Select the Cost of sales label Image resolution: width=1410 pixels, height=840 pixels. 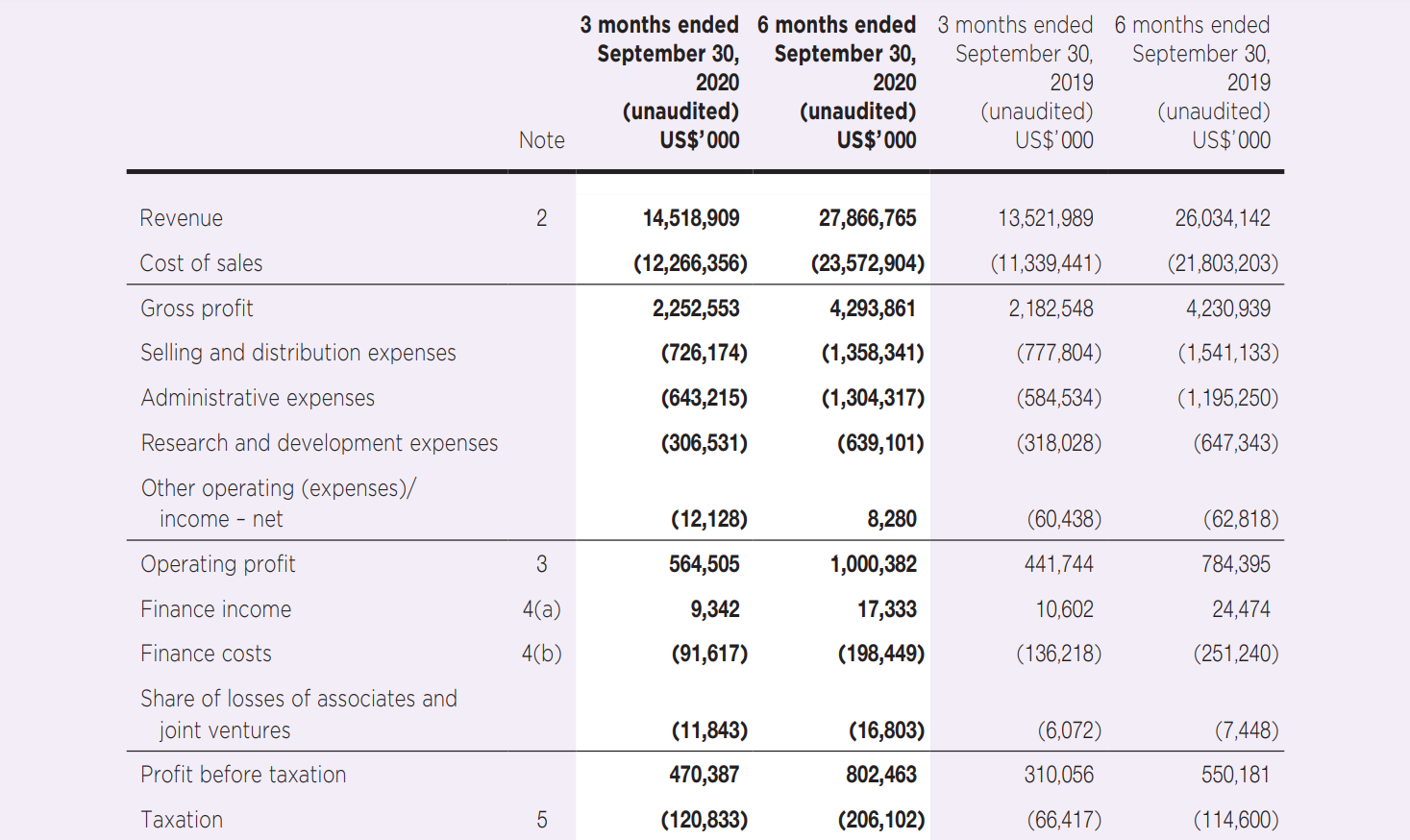201,263
